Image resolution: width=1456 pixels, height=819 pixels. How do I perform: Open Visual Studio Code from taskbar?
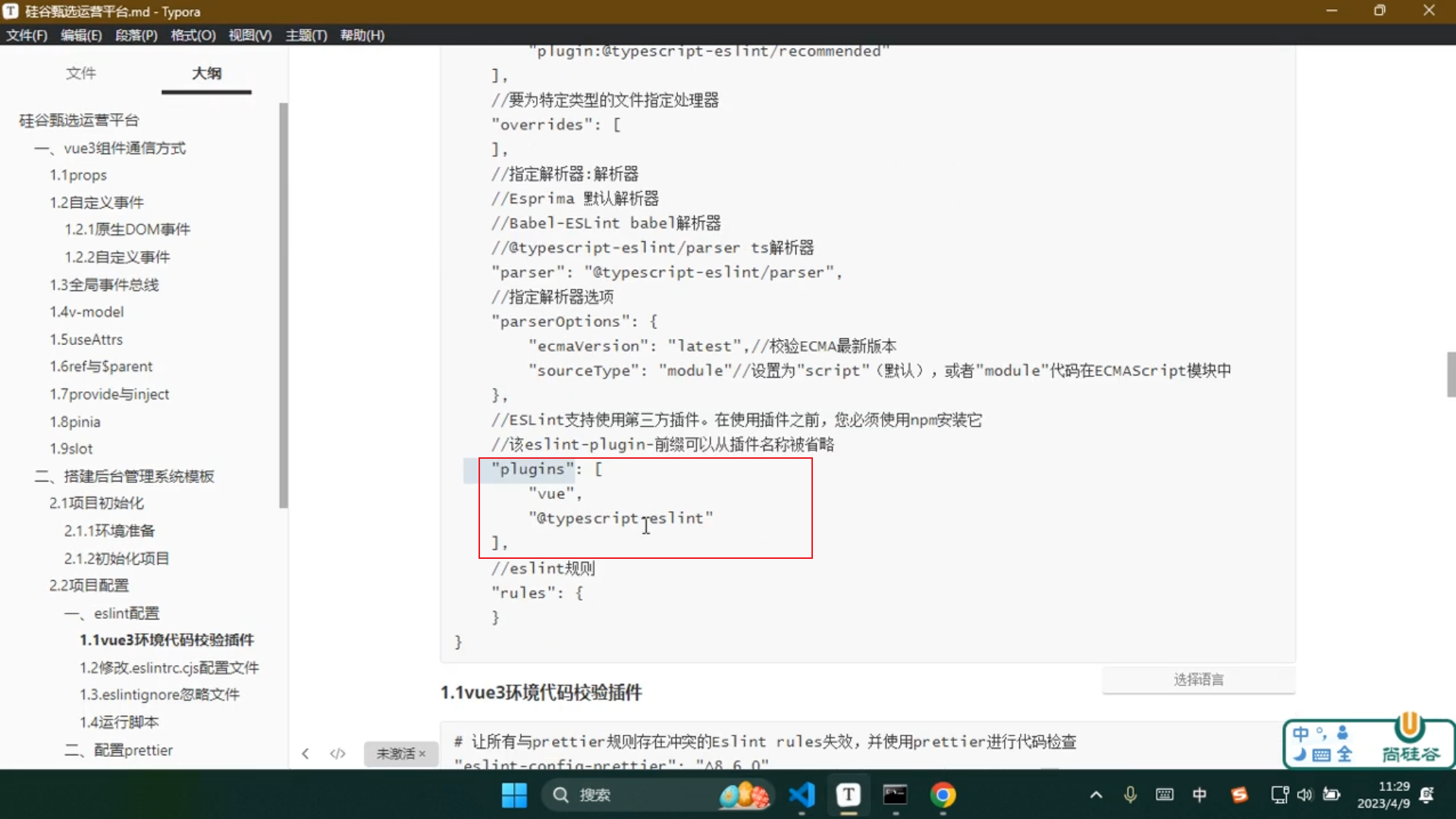click(x=802, y=795)
